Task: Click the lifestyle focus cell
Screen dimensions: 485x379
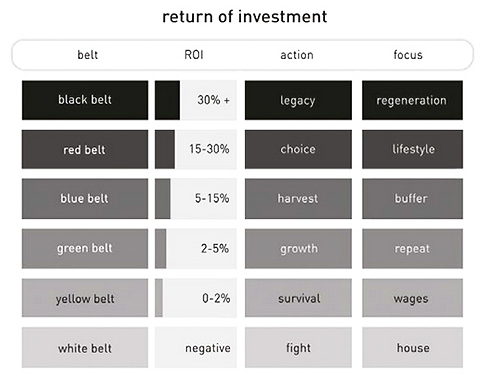Action: click(412, 149)
